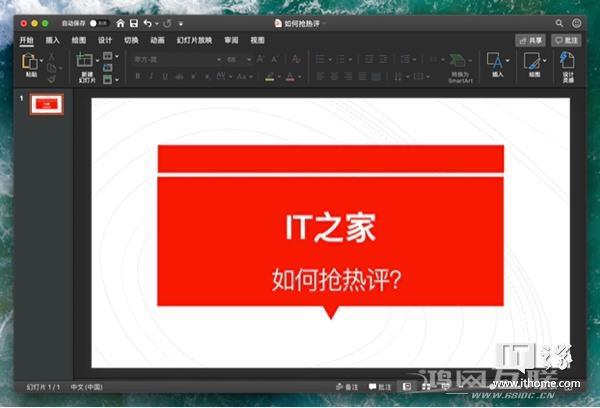
Task: Click the decrease font size icon
Action: [x=274, y=59]
